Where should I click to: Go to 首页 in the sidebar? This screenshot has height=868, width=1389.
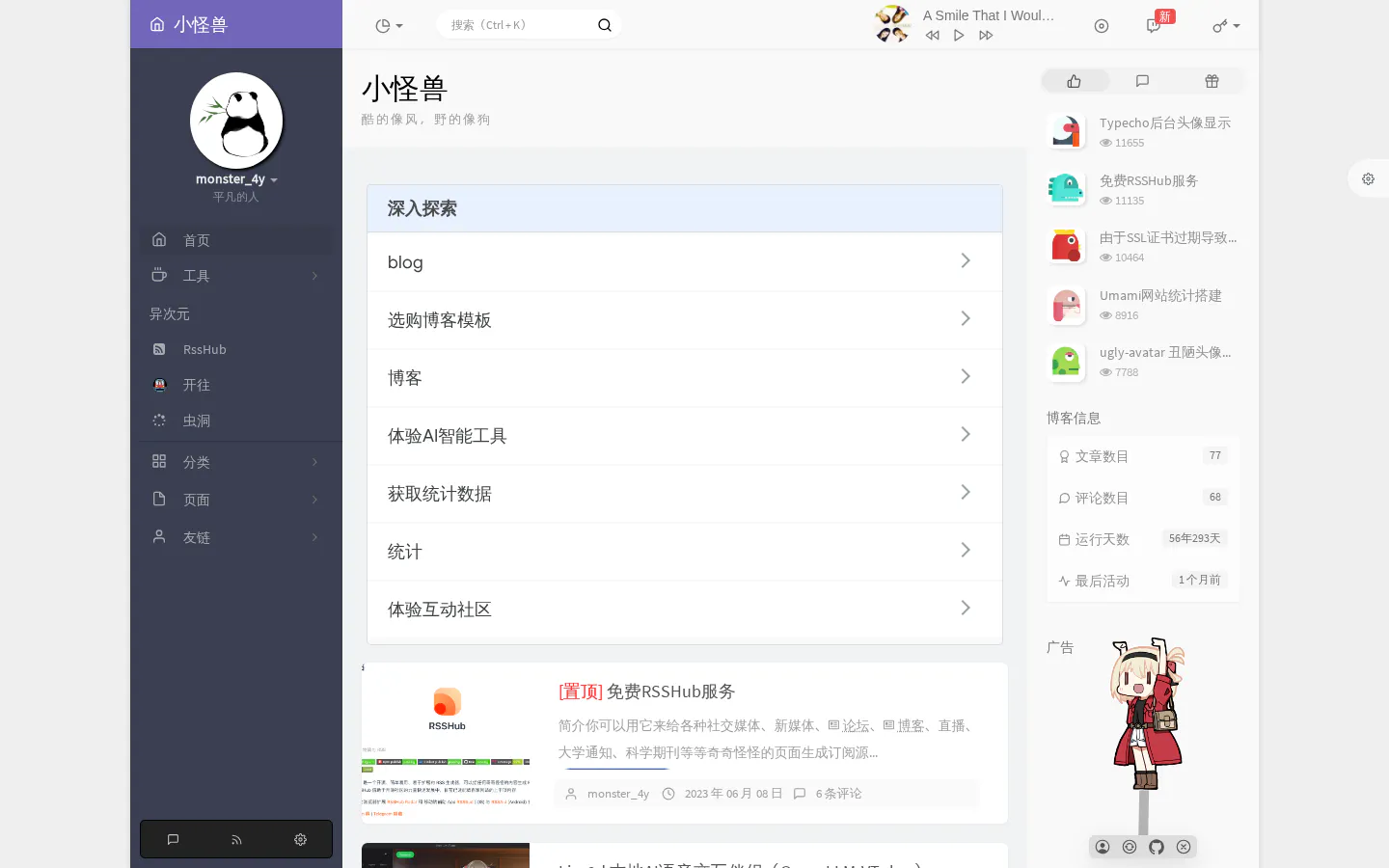point(236,240)
